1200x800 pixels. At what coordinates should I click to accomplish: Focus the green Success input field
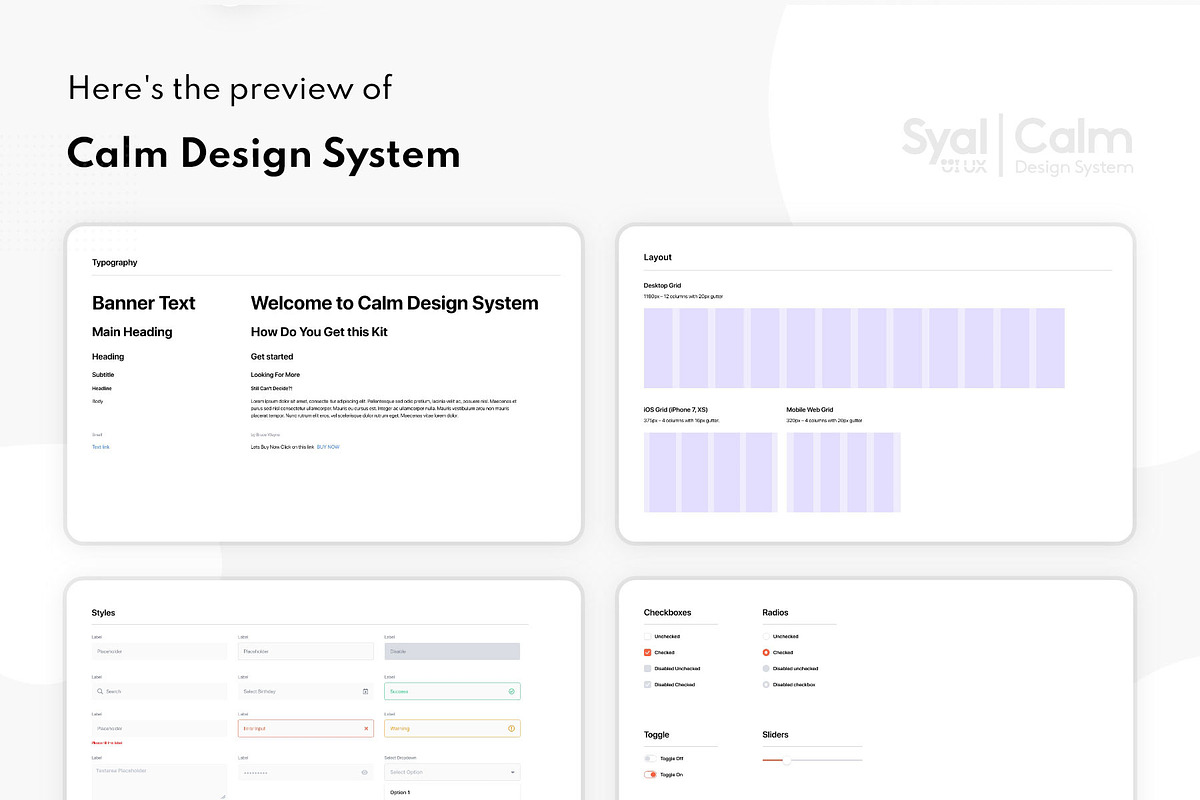click(x=452, y=691)
